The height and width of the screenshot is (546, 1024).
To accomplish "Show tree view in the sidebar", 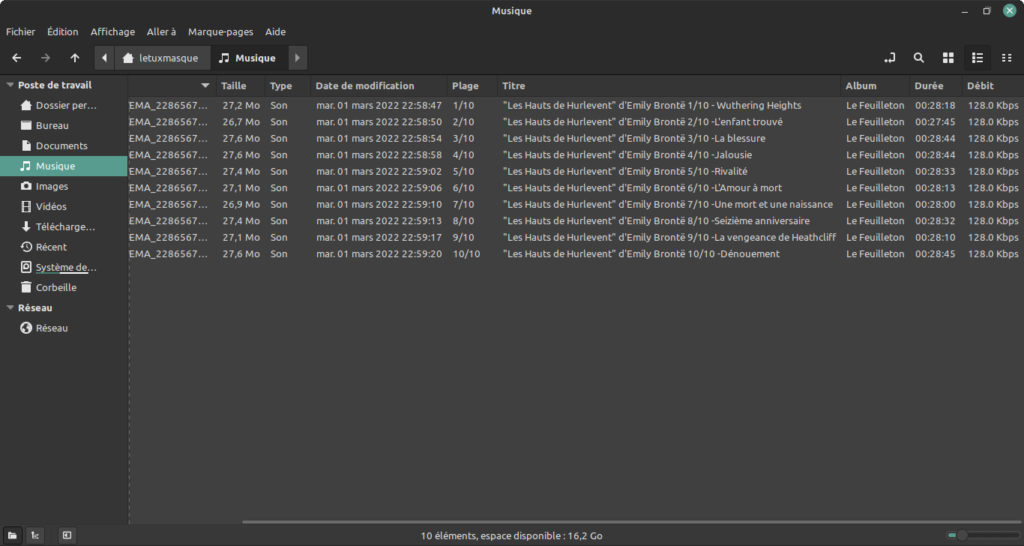I will point(35,536).
